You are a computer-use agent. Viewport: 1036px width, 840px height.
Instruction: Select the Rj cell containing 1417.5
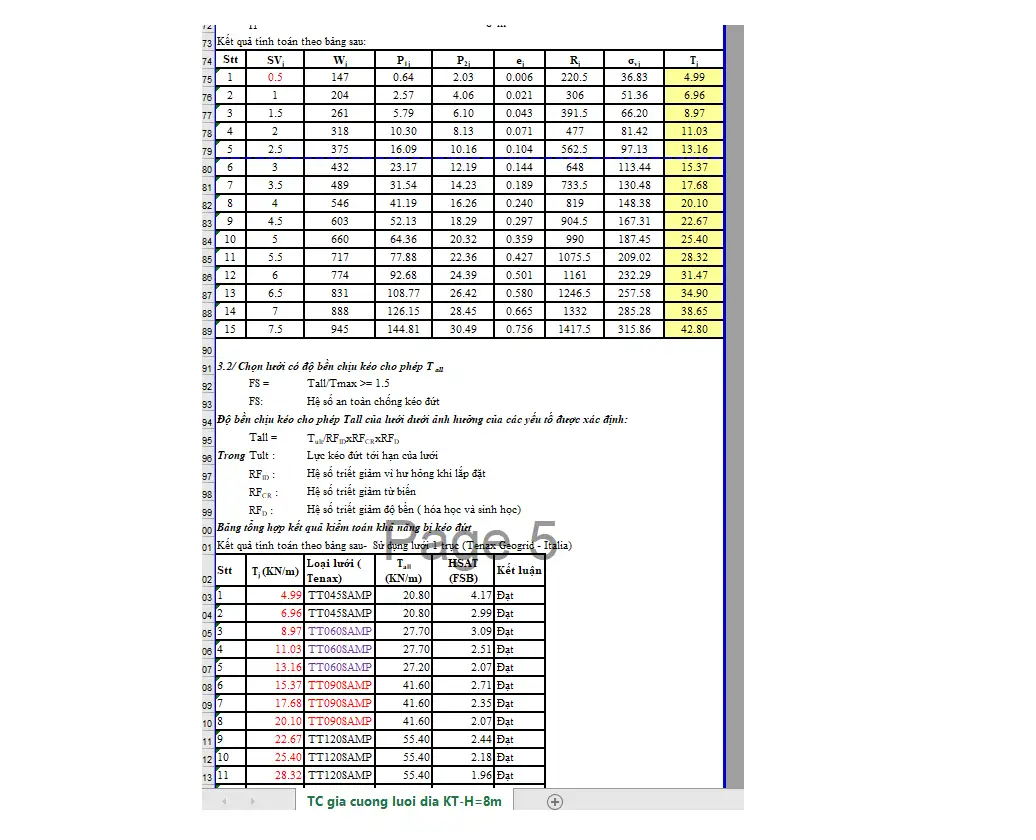[574, 329]
